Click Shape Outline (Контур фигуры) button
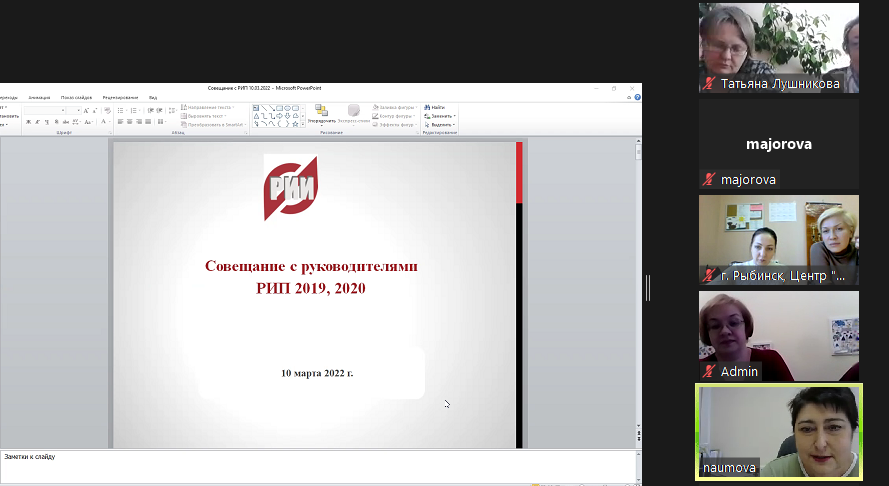Viewport: 889px width, 486px height. [393, 116]
